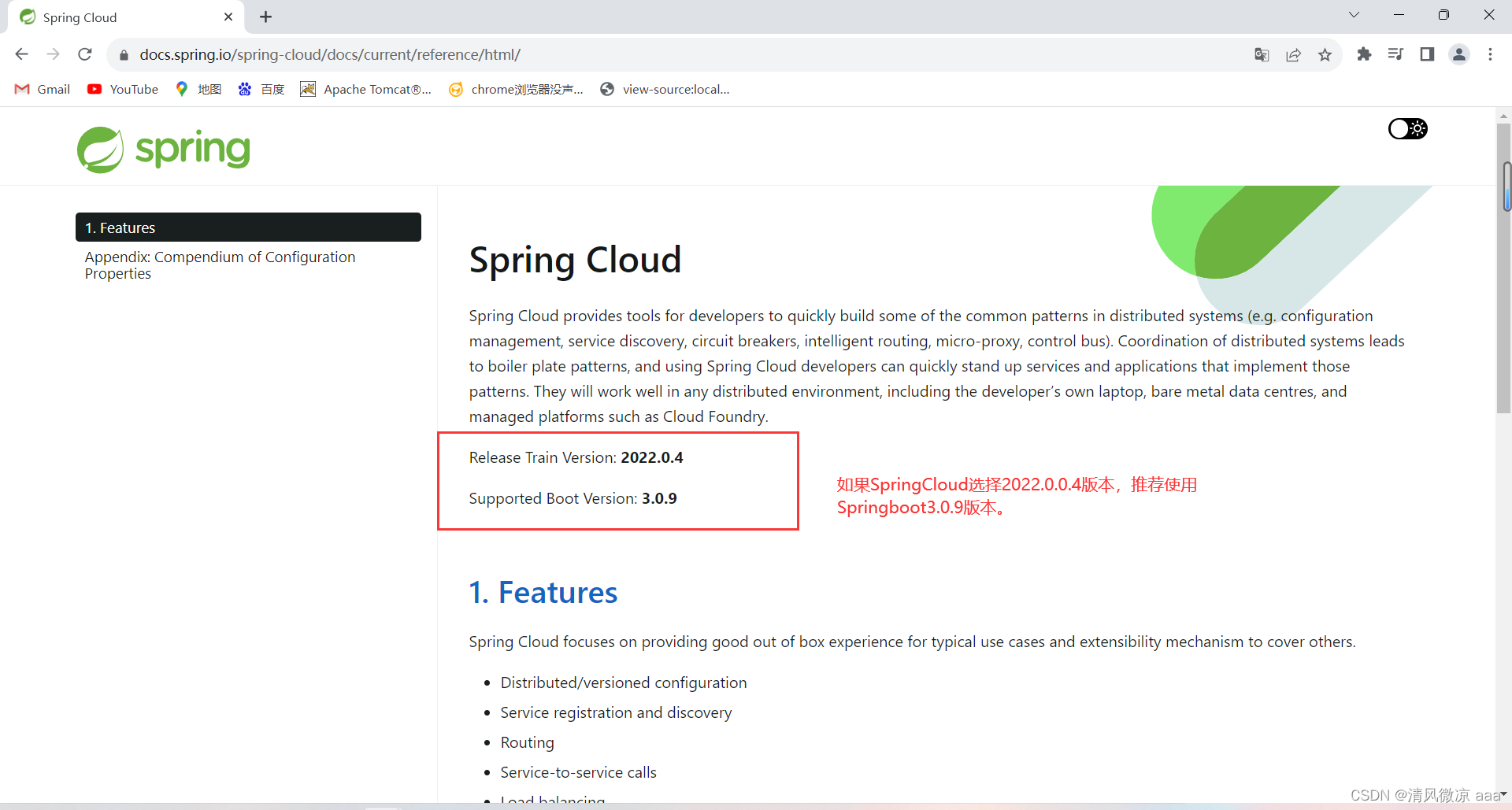Close the Spring Cloud tab
Image resolution: width=1512 pixels, height=810 pixels.
pyautogui.click(x=228, y=17)
